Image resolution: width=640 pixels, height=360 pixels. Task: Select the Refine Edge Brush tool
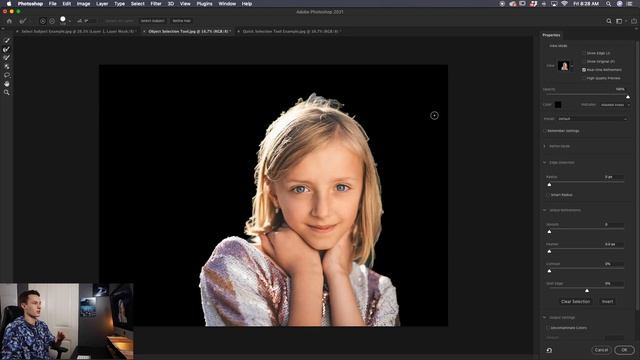tap(7, 49)
